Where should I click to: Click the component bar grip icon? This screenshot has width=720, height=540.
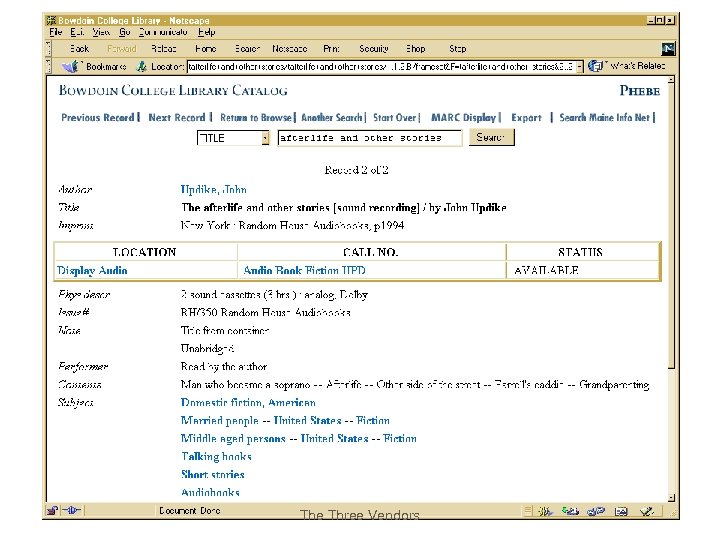pyautogui.click(x=528, y=511)
